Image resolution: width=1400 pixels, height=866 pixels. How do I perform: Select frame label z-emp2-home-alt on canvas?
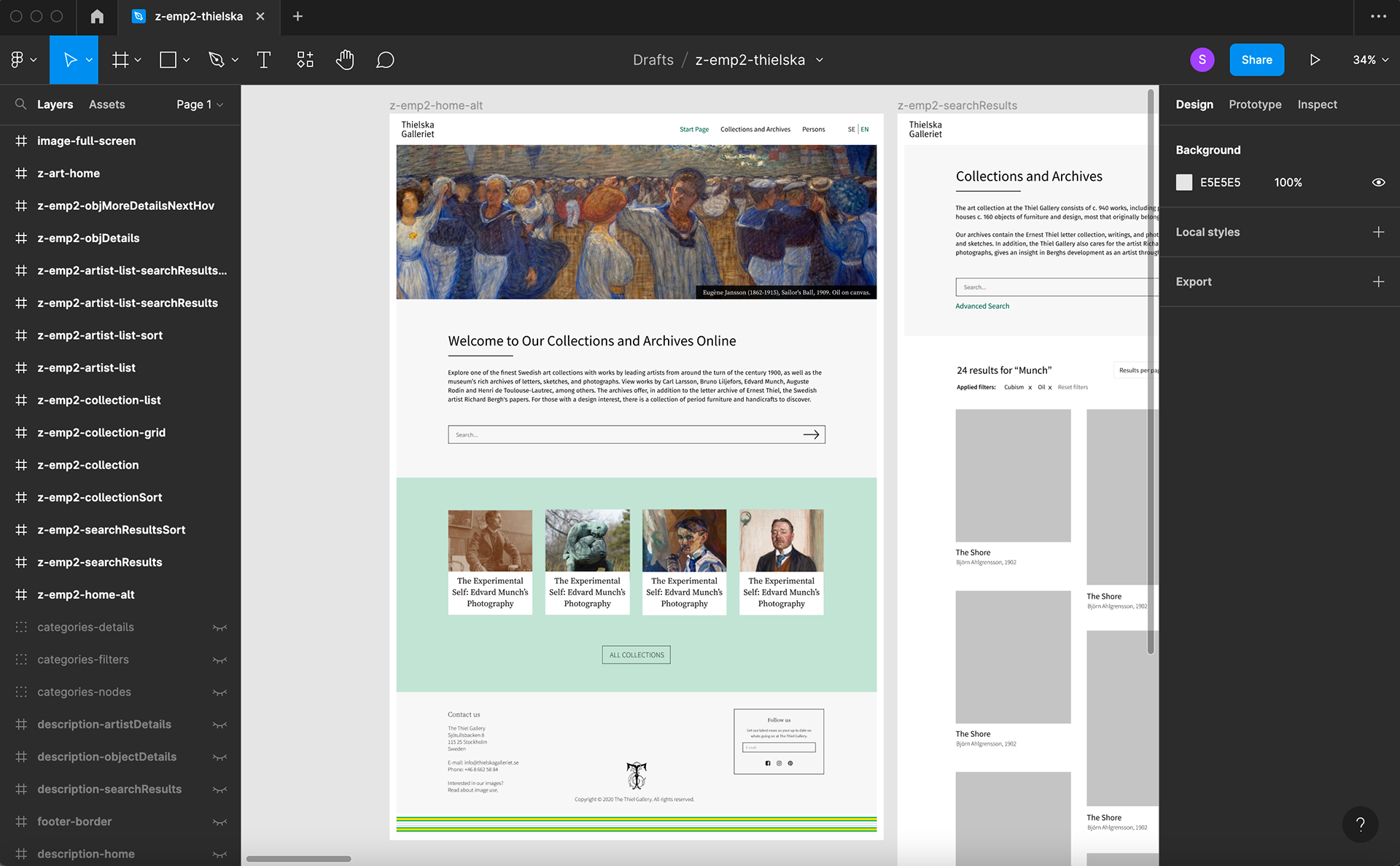click(436, 105)
